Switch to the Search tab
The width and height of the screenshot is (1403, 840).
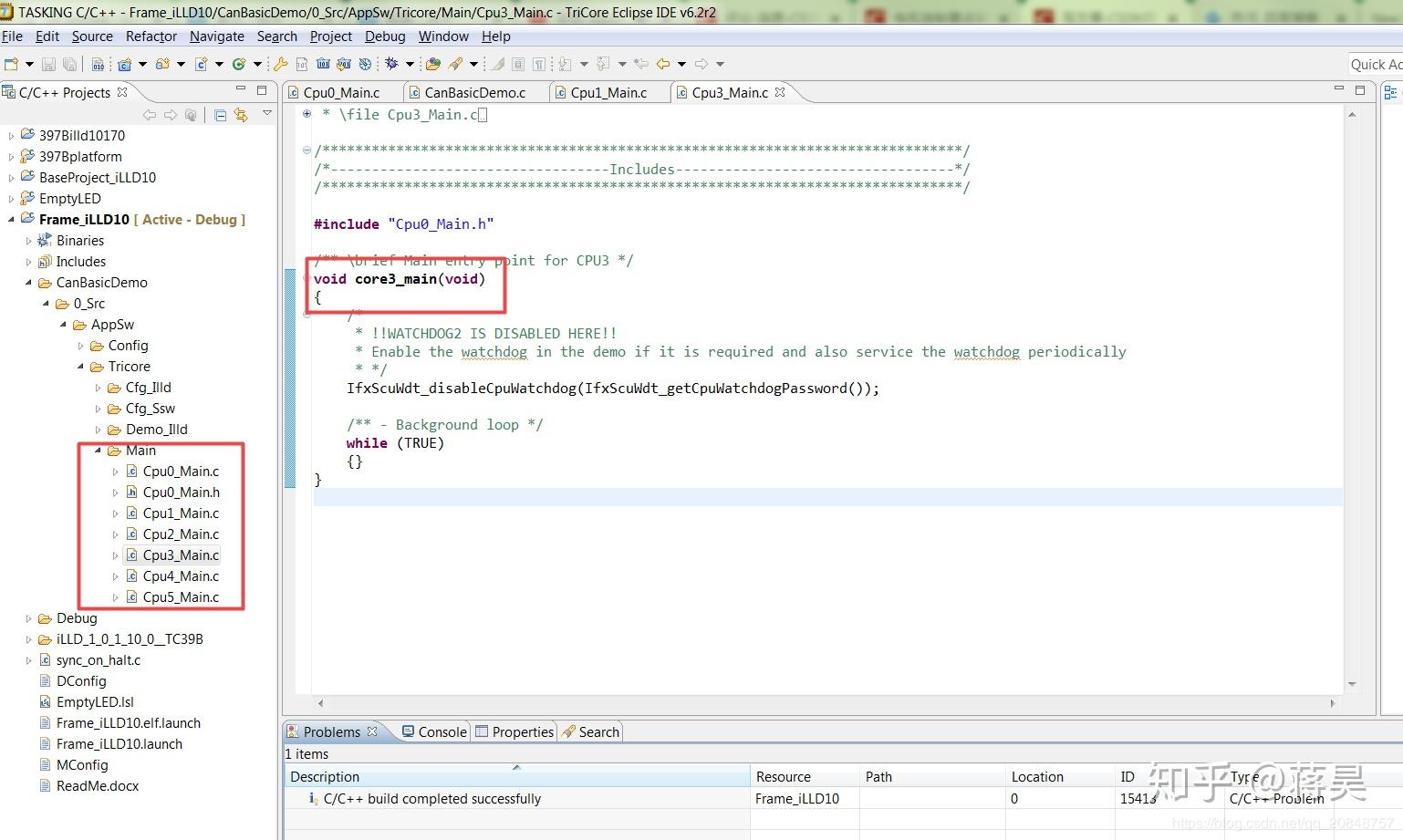[x=591, y=731]
